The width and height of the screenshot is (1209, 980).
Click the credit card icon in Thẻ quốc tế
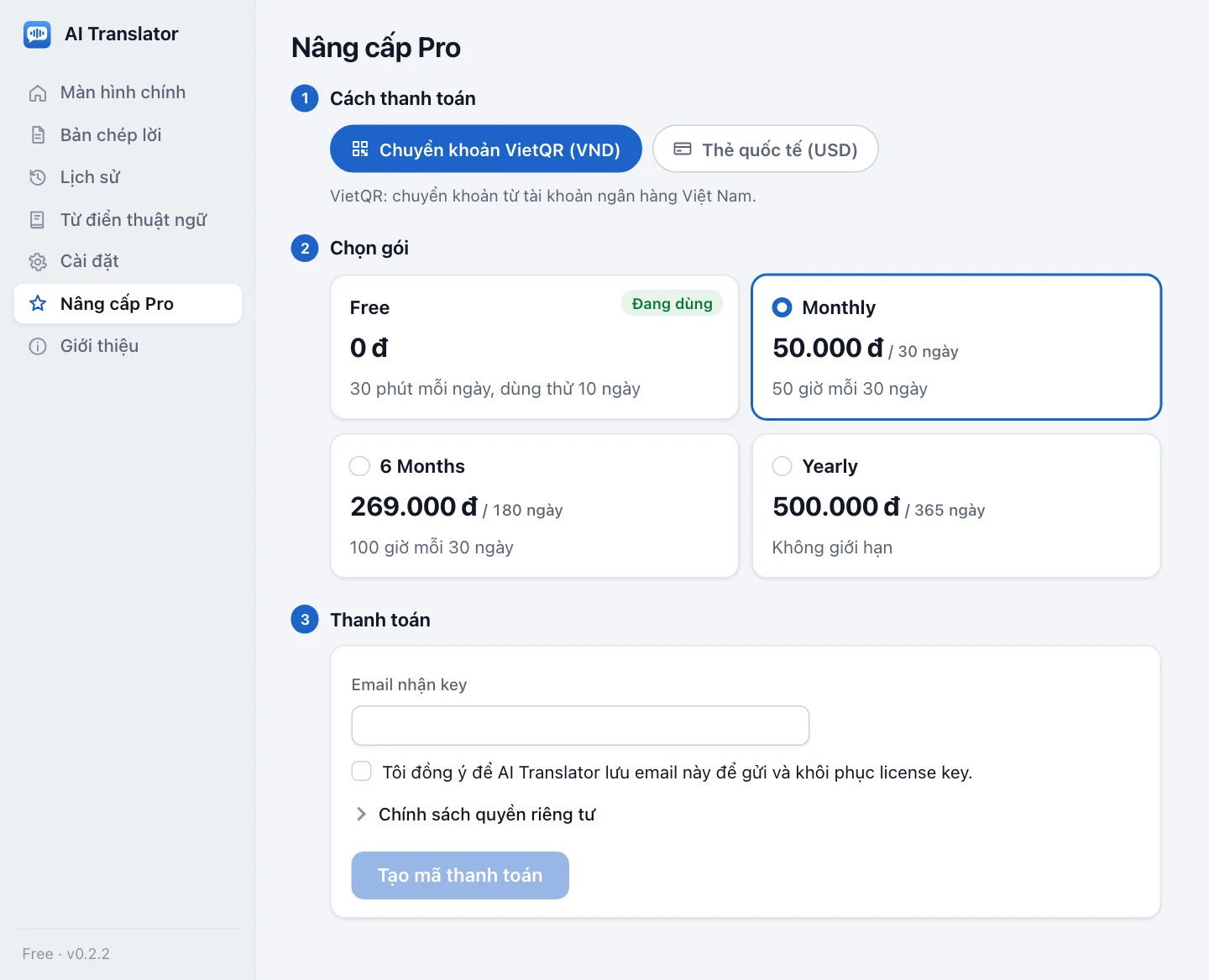[683, 149]
